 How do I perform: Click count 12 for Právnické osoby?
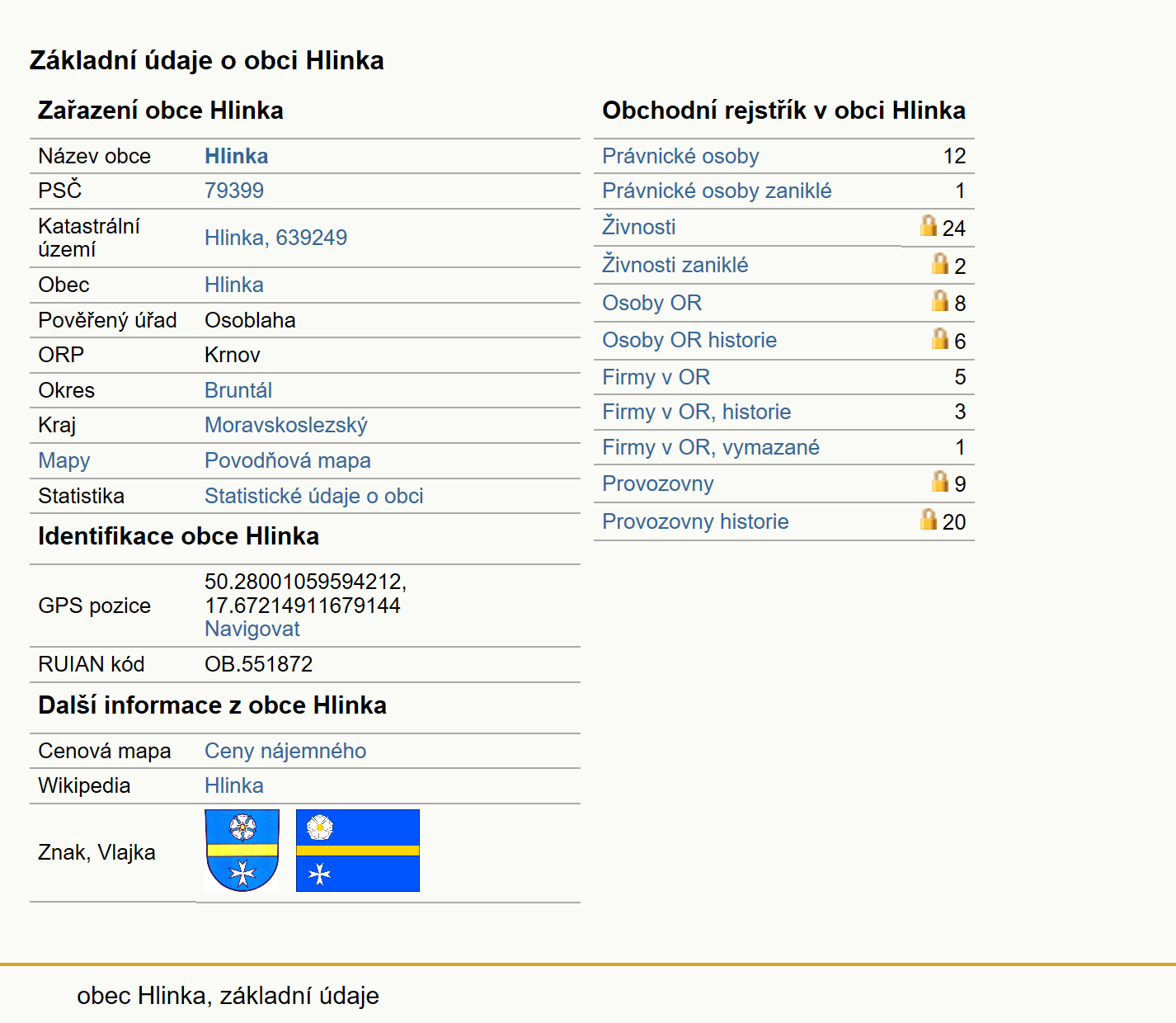[x=955, y=156]
